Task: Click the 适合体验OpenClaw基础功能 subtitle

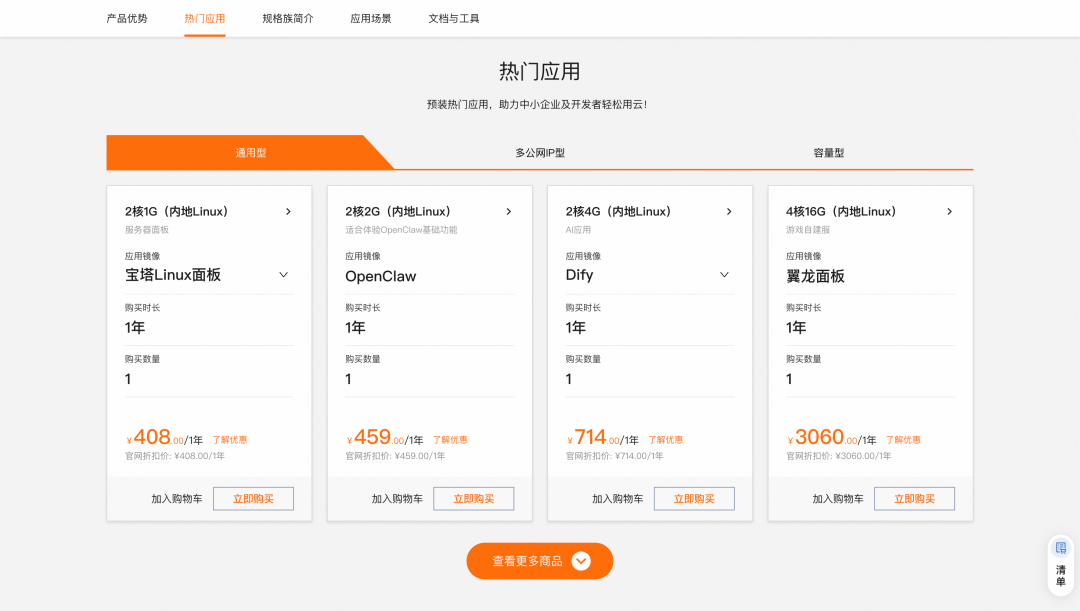Action: [401, 230]
